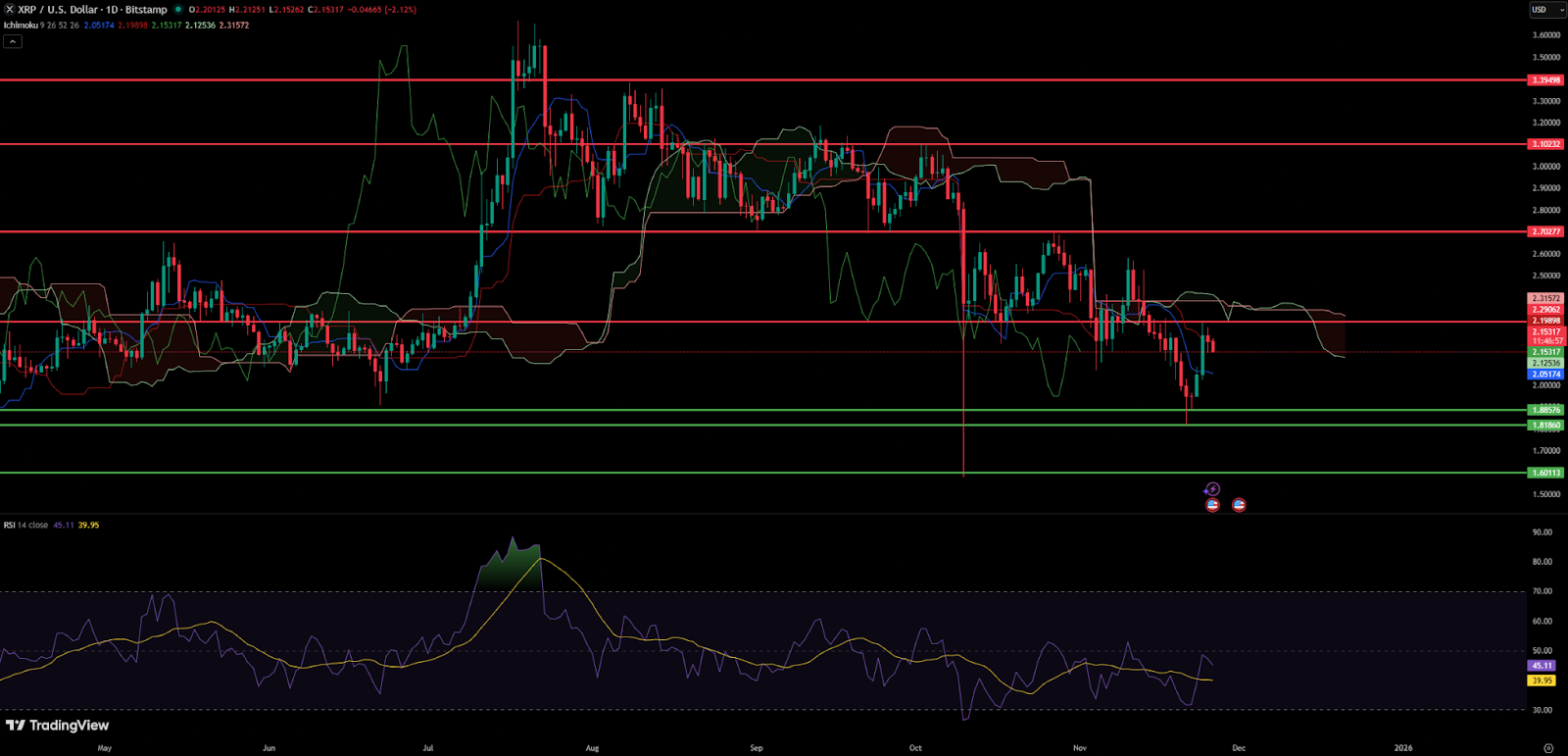Click the second US flag economic event
This screenshot has height=756, width=1568.
click(1239, 505)
